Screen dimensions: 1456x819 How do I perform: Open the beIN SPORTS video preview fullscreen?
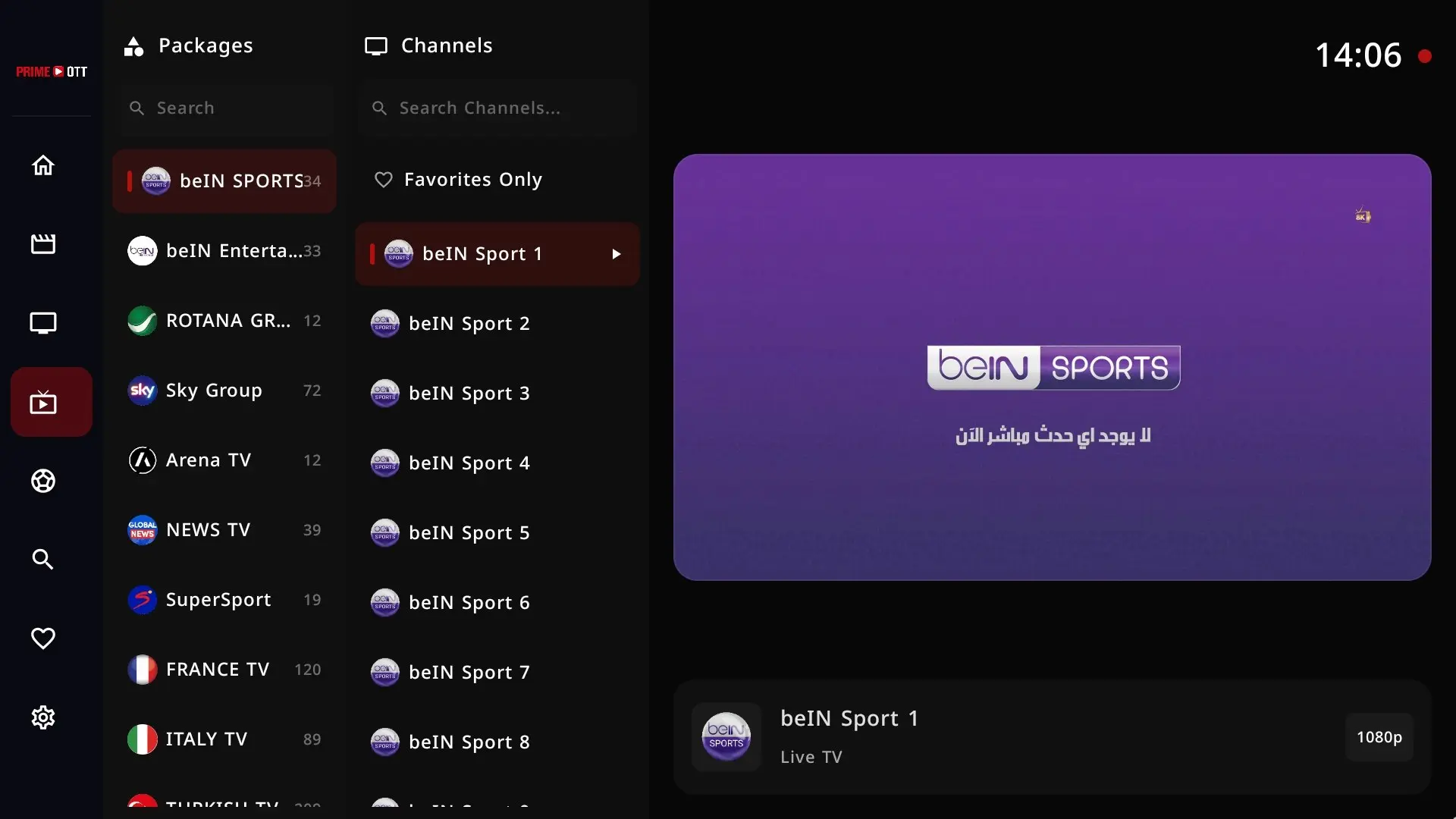(1053, 368)
